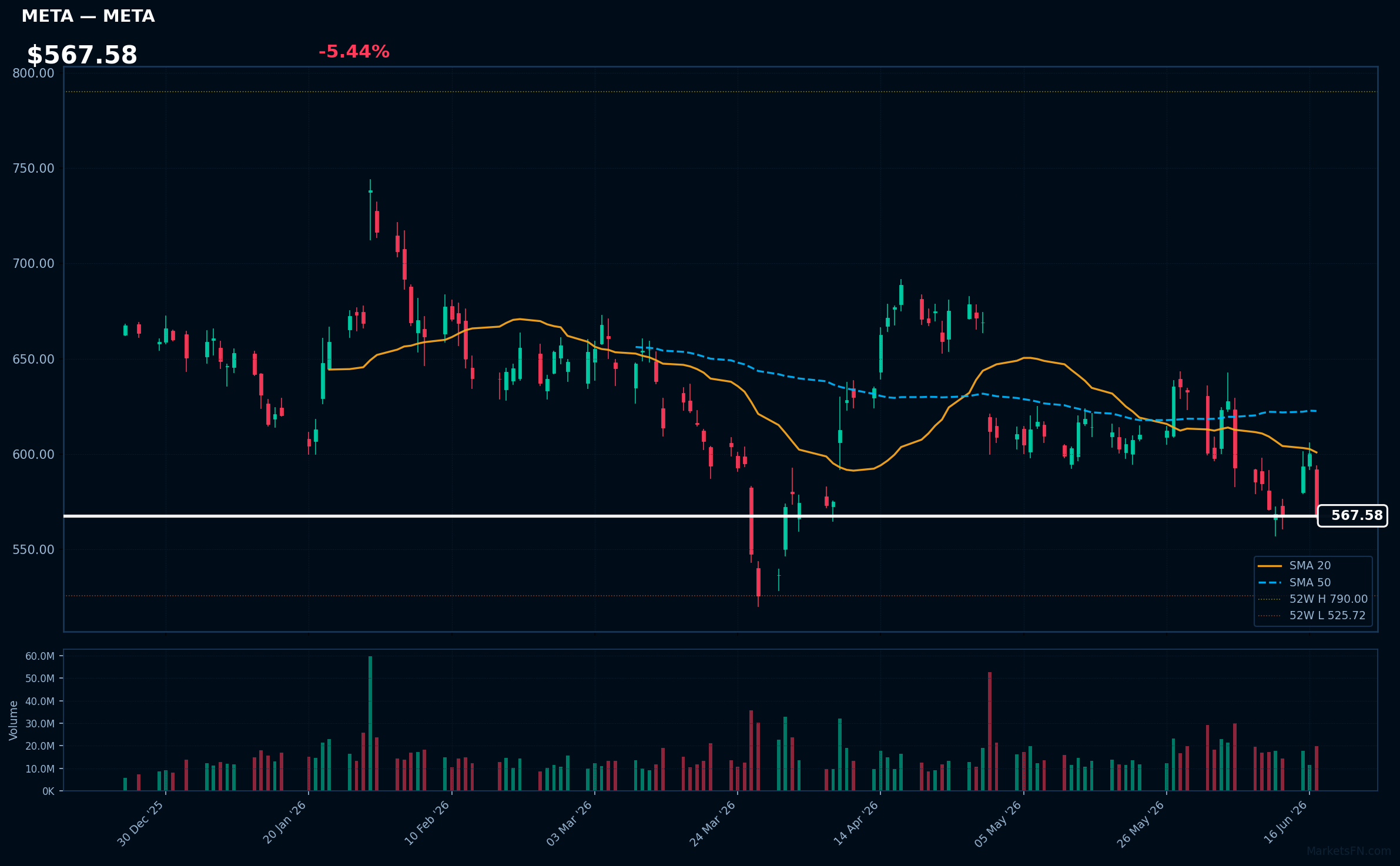Click the vertical Volume axis title
Viewport: 1400px width, 866px height.
14,720
